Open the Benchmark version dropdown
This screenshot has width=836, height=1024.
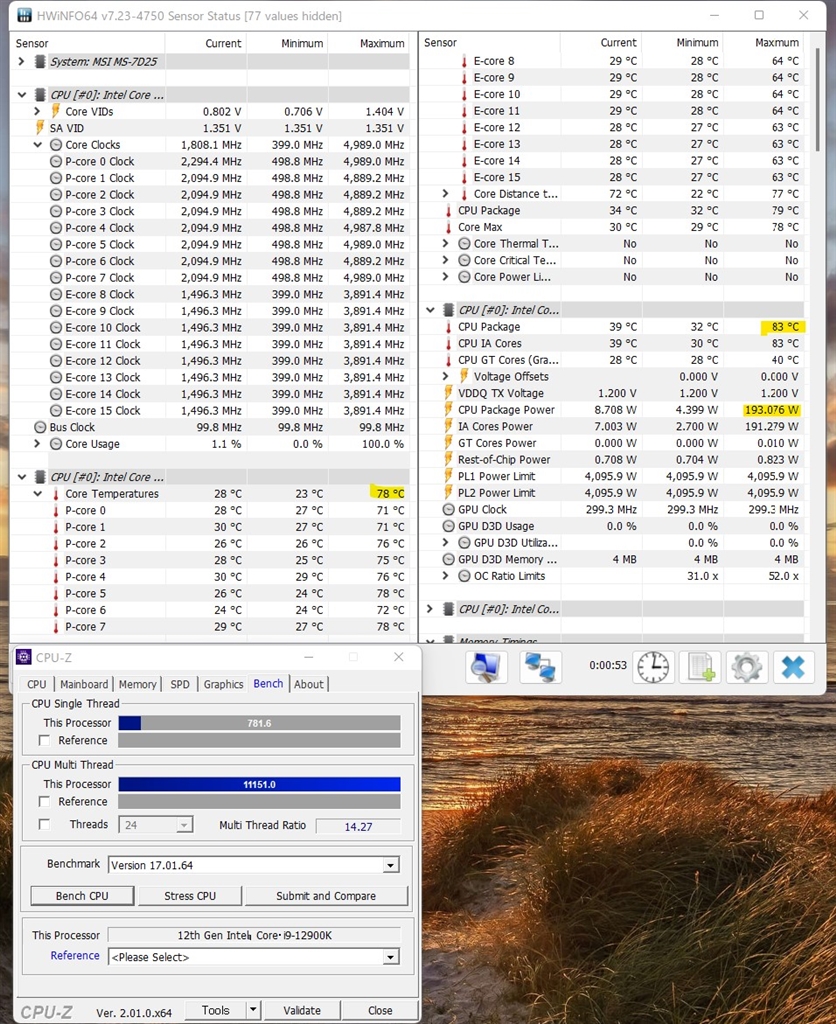click(x=391, y=865)
